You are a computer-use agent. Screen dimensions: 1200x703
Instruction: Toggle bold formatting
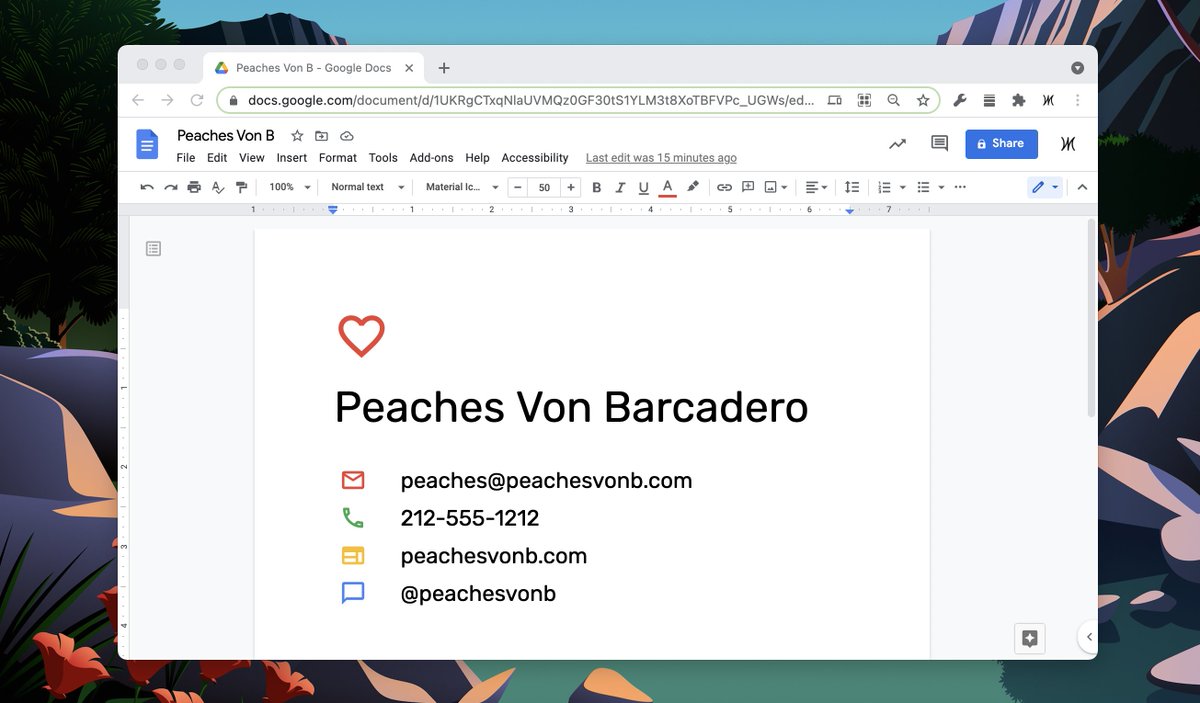(597, 187)
